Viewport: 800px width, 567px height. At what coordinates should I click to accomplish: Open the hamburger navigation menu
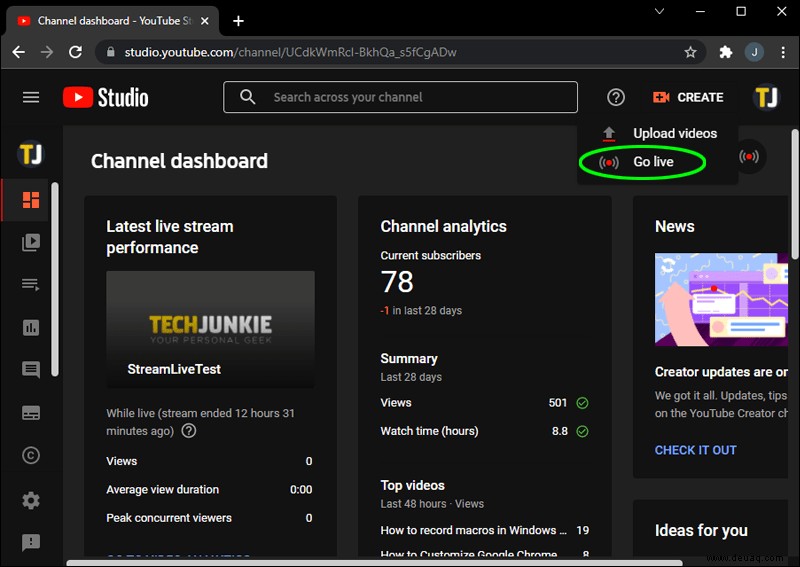click(31, 97)
